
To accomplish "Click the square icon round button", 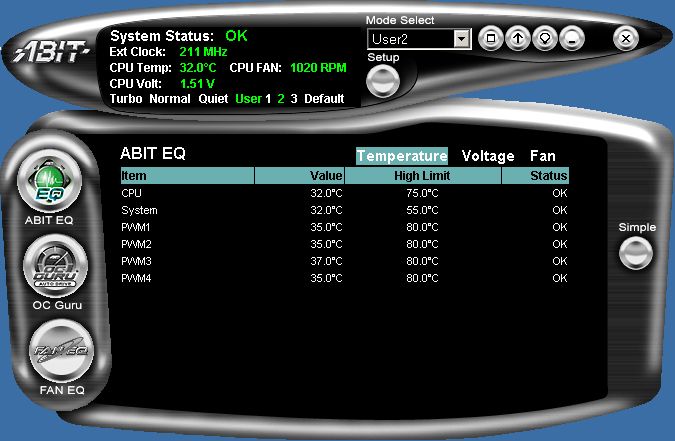I will coord(491,38).
